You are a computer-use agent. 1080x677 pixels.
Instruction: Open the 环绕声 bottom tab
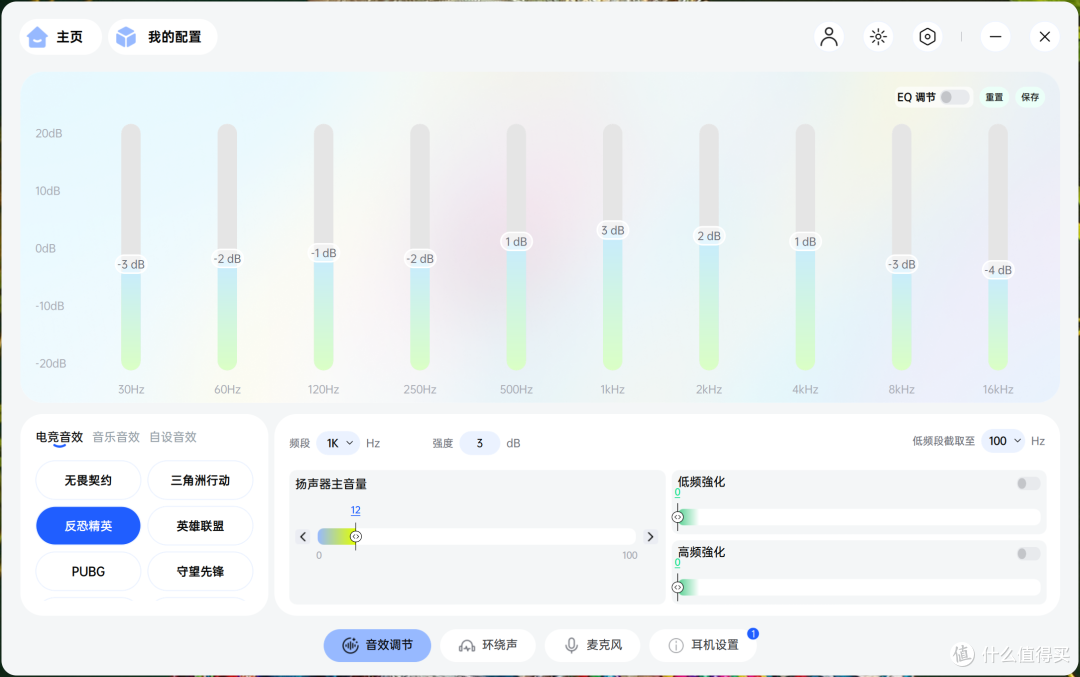(488, 645)
